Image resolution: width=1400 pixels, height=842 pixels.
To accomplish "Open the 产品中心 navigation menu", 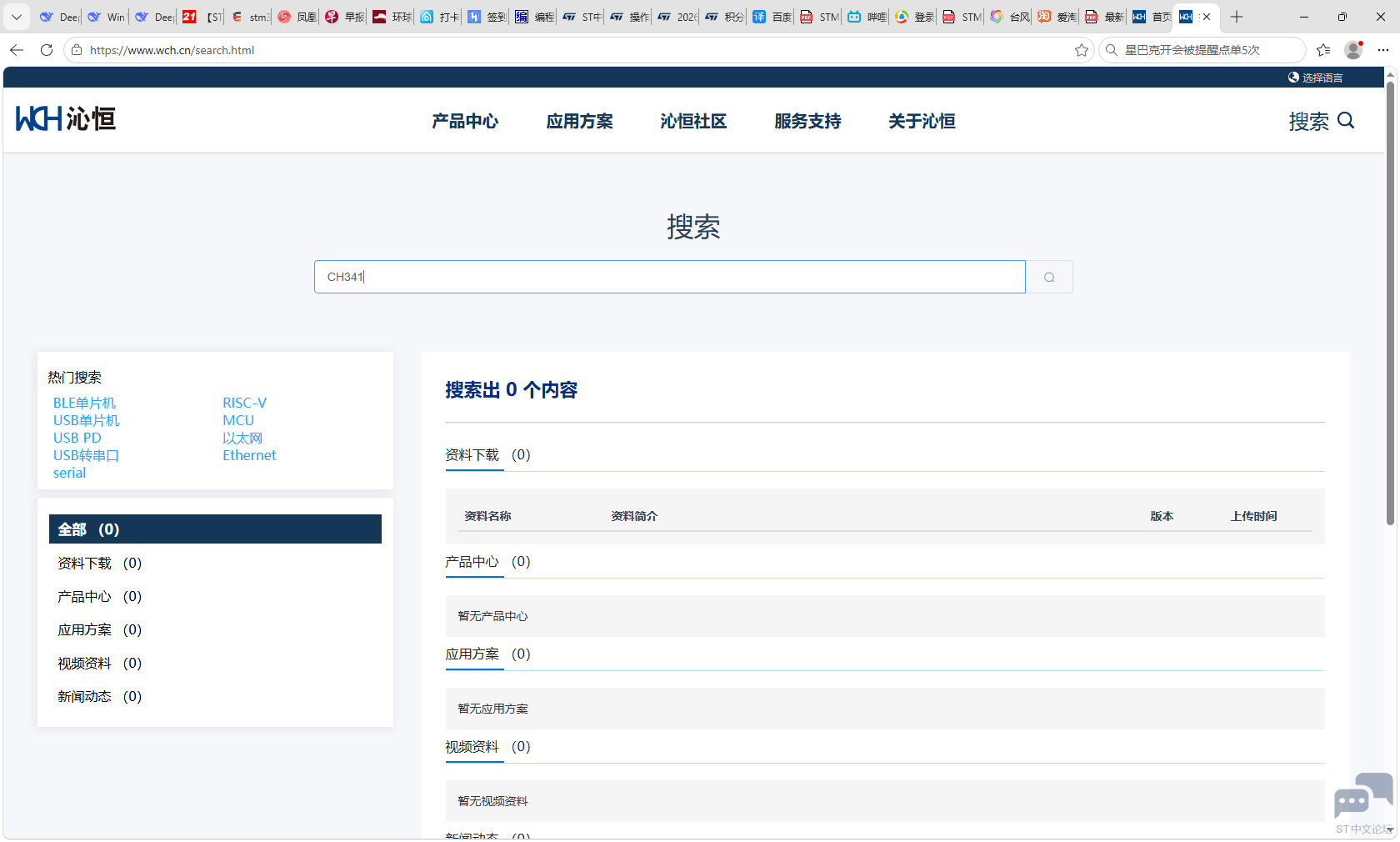I will point(465,122).
